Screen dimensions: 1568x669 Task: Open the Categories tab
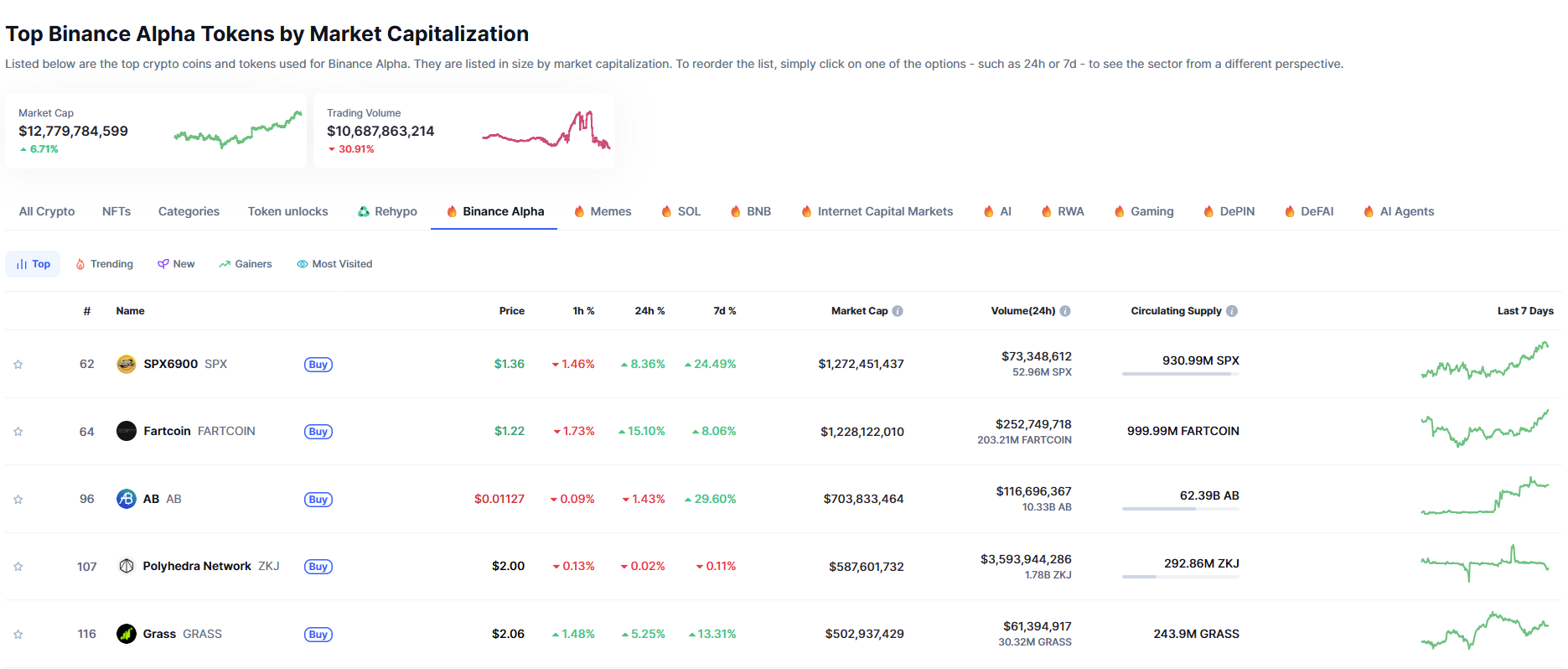tap(189, 211)
